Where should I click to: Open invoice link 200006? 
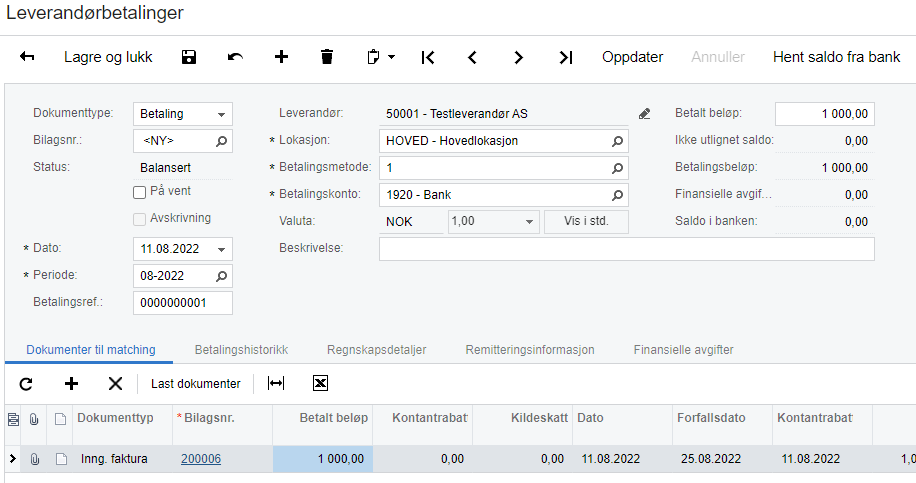pos(201,459)
